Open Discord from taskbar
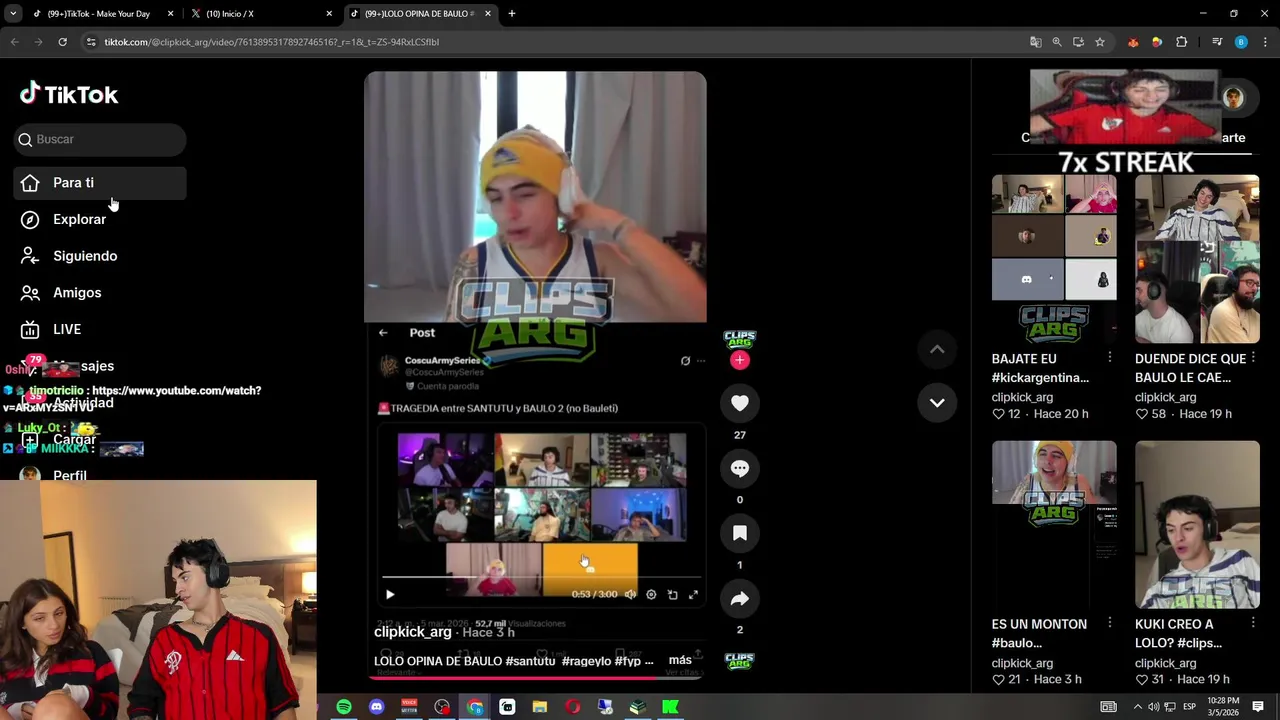The width and height of the screenshot is (1280, 720). (x=376, y=707)
